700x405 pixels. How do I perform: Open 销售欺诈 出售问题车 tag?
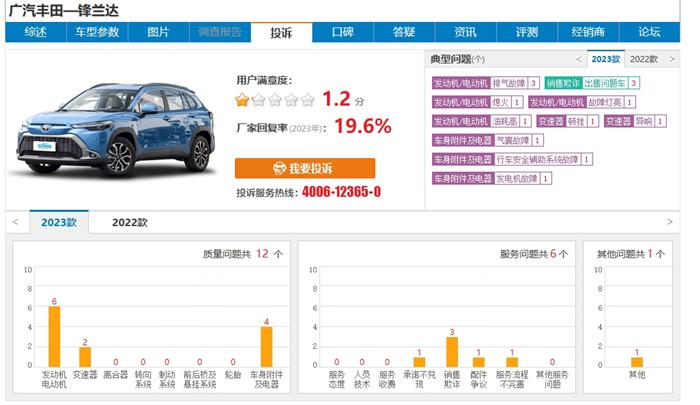(x=592, y=83)
